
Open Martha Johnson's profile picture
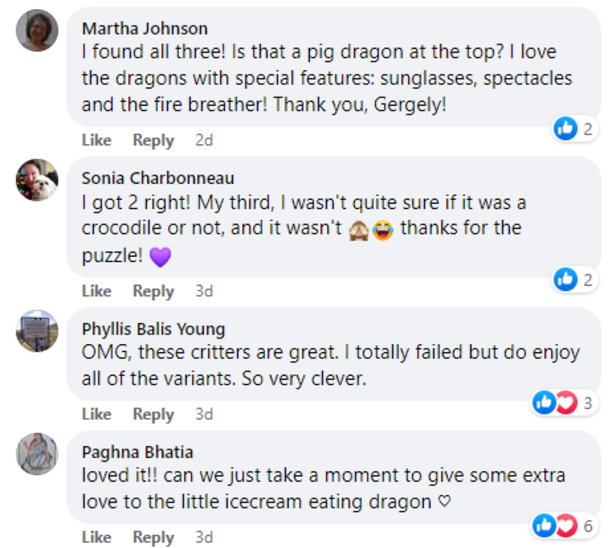click(x=37, y=29)
